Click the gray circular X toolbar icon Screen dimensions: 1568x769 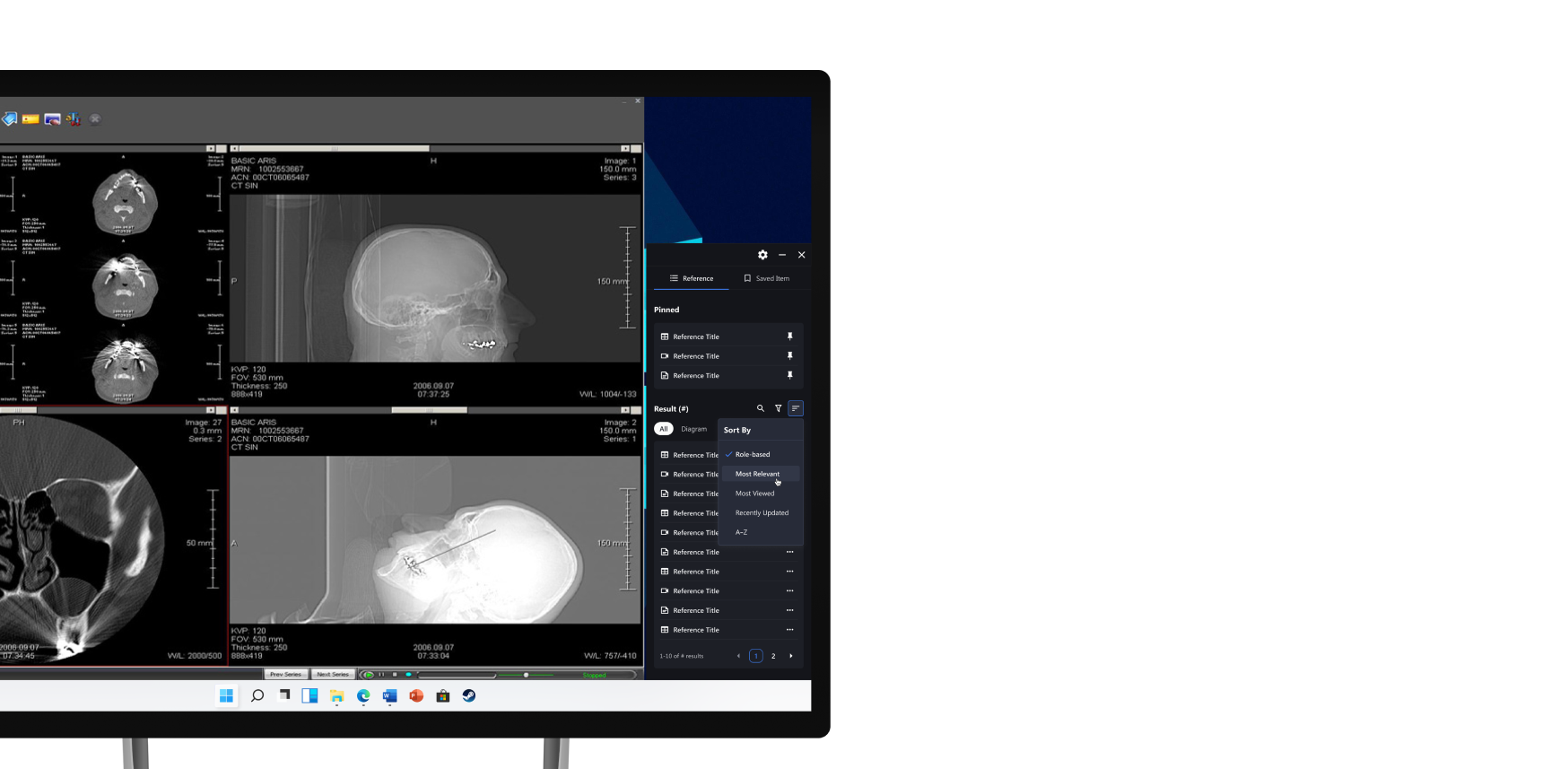coord(94,118)
